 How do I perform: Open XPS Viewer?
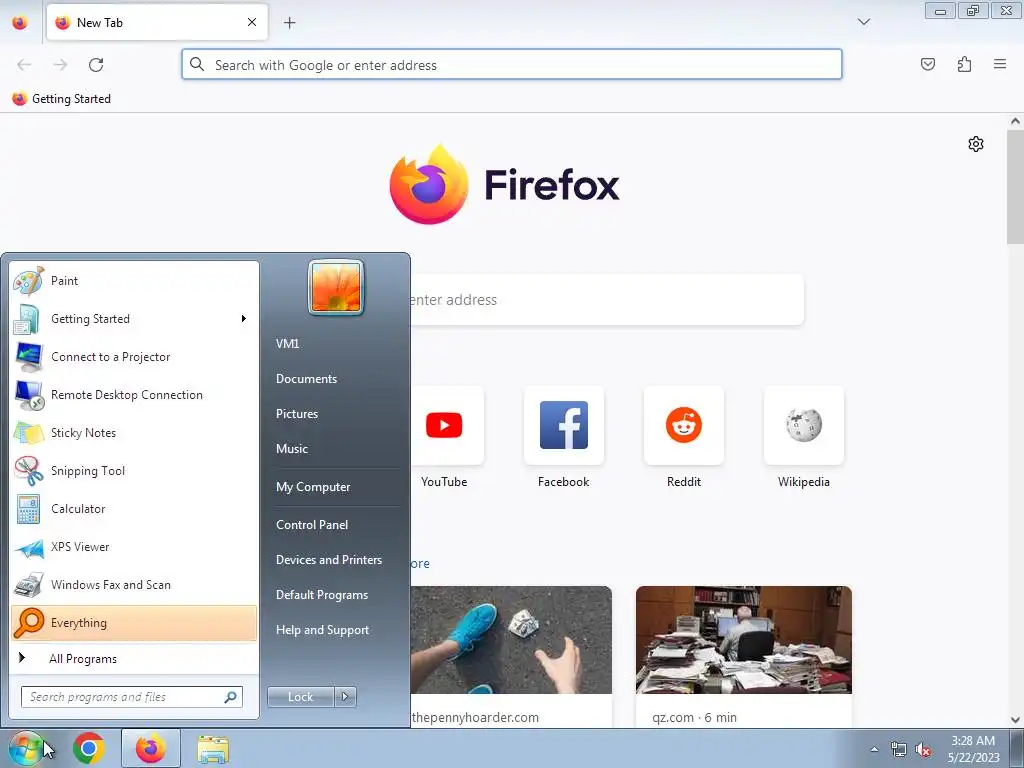[134, 547]
